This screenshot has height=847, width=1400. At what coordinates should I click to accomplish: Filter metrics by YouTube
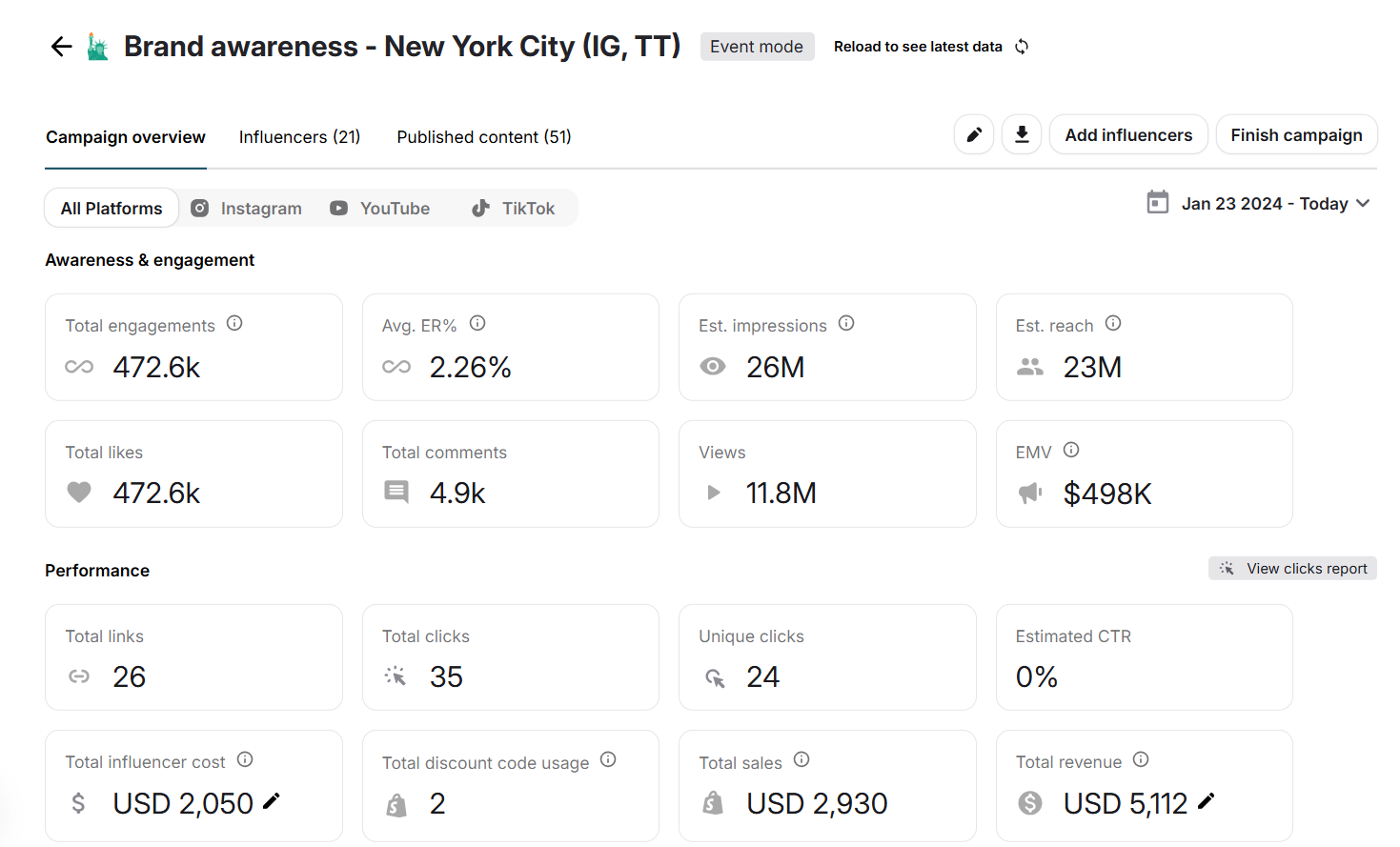tap(379, 209)
